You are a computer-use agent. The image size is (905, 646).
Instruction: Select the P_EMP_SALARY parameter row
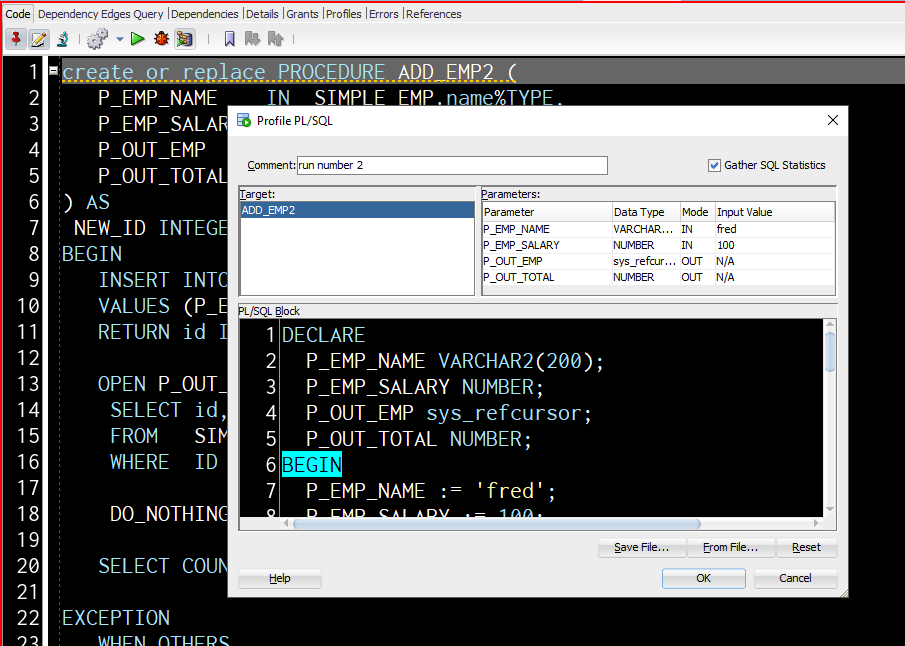pyautogui.click(x=659, y=245)
